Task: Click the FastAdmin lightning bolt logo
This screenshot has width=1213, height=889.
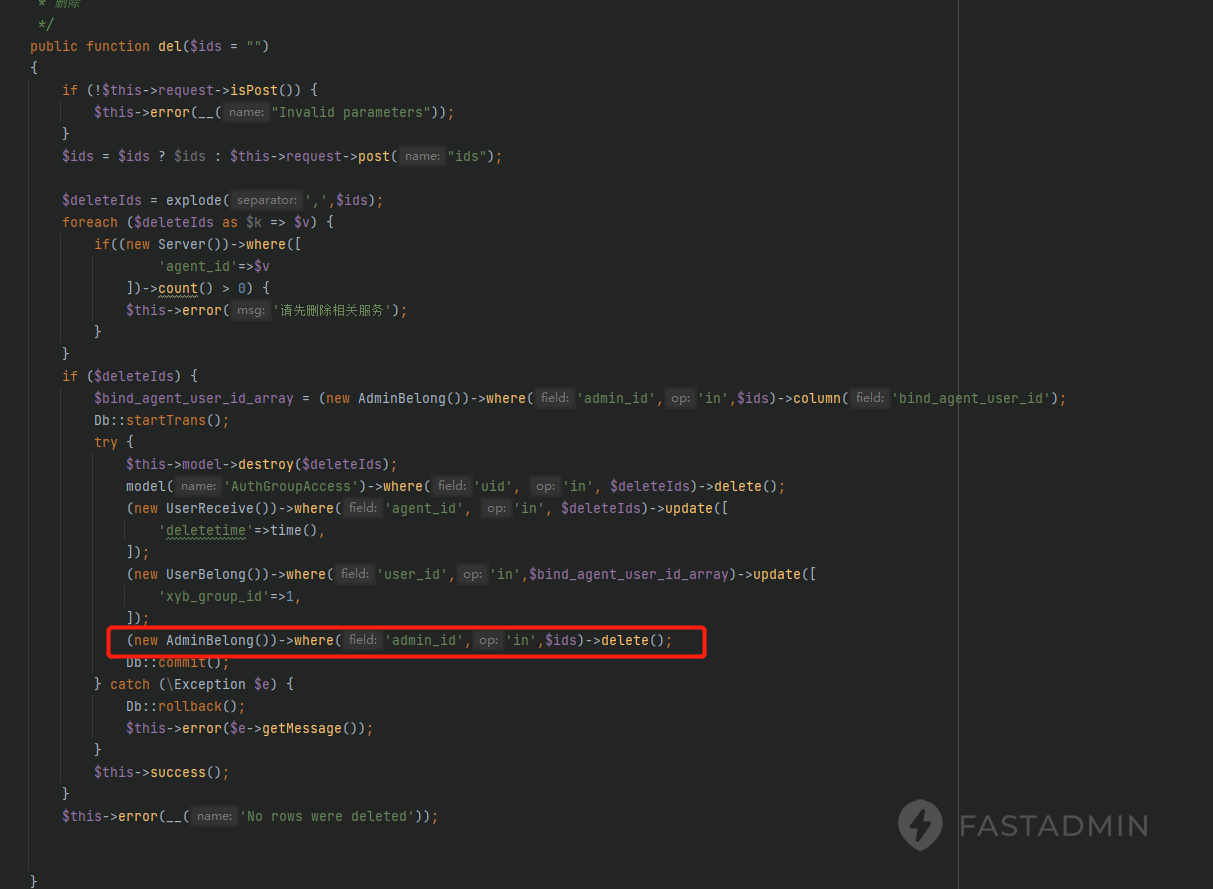Action: (920, 825)
